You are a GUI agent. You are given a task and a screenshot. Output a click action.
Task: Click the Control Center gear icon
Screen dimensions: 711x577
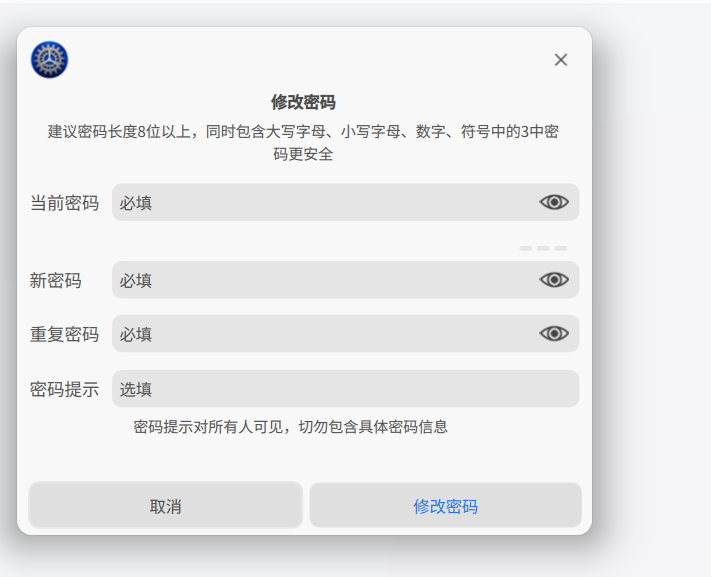[x=49, y=59]
